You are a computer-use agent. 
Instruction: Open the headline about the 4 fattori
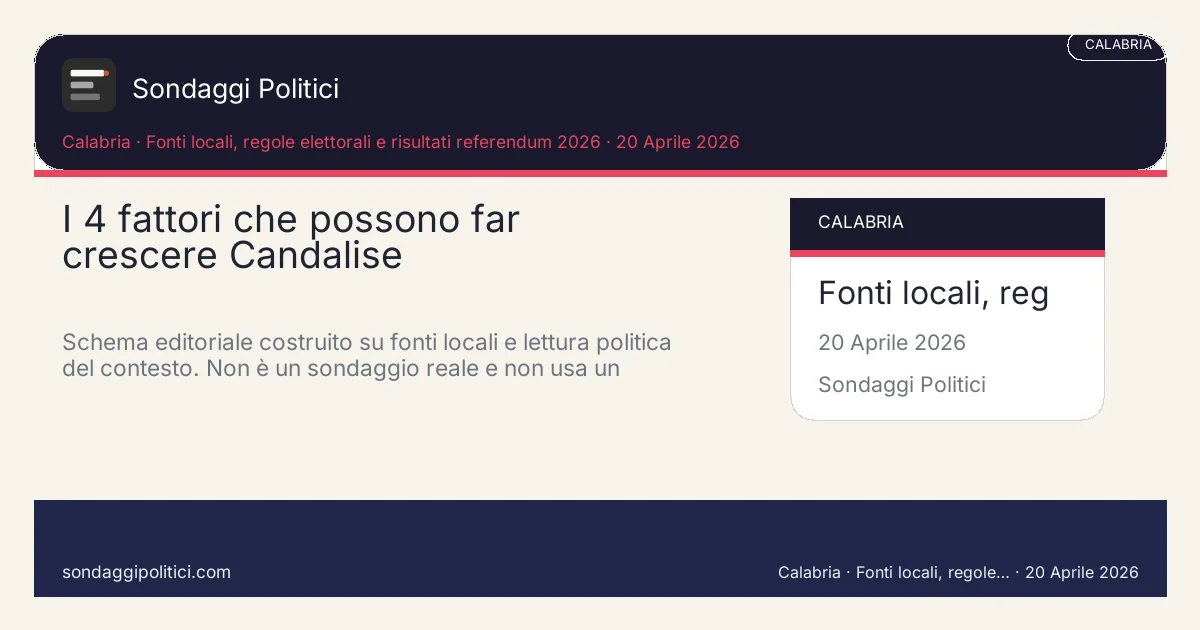coord(290,237)
